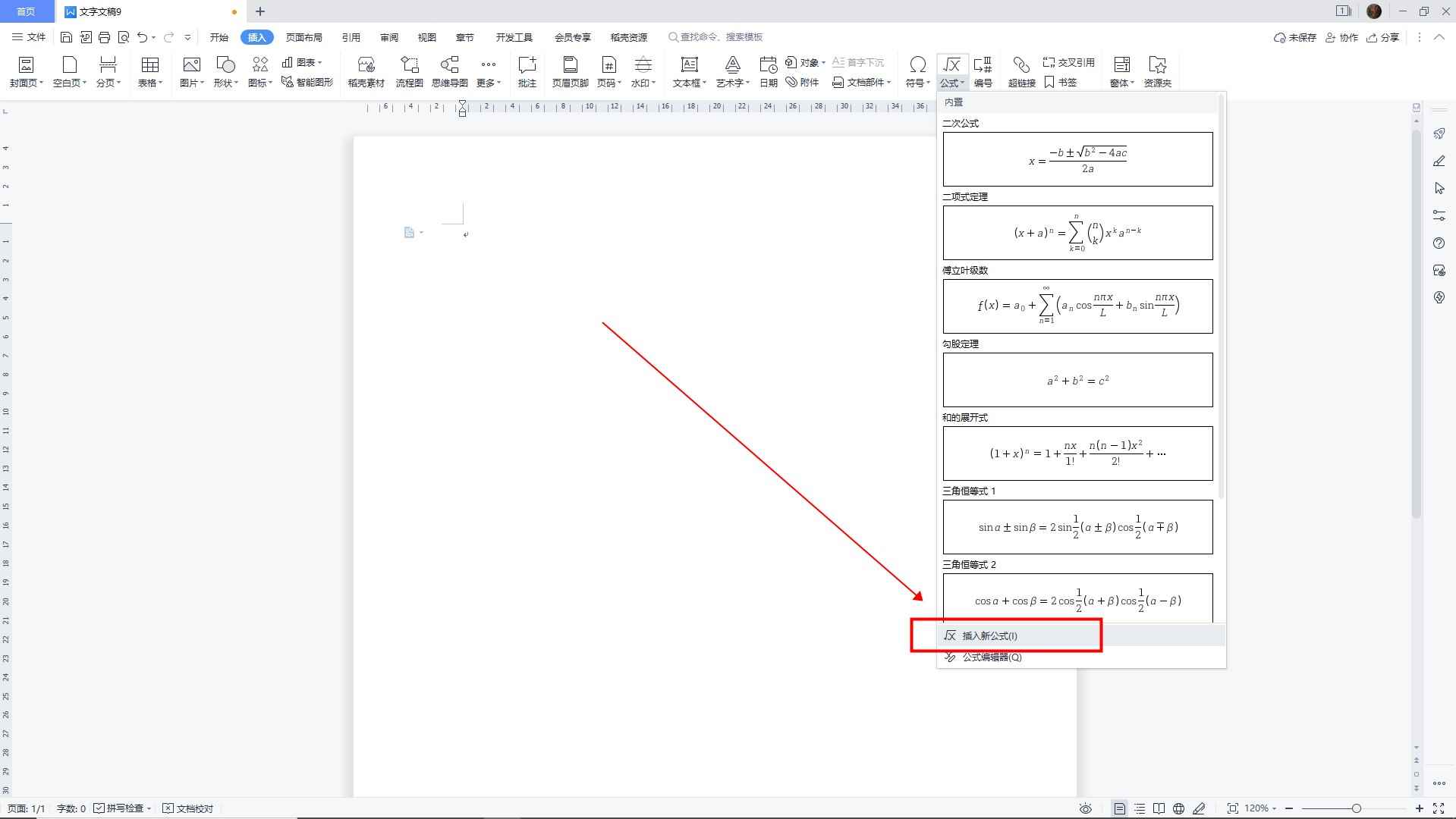Toggle 文档校对 document proofreading

pos(189,808)
